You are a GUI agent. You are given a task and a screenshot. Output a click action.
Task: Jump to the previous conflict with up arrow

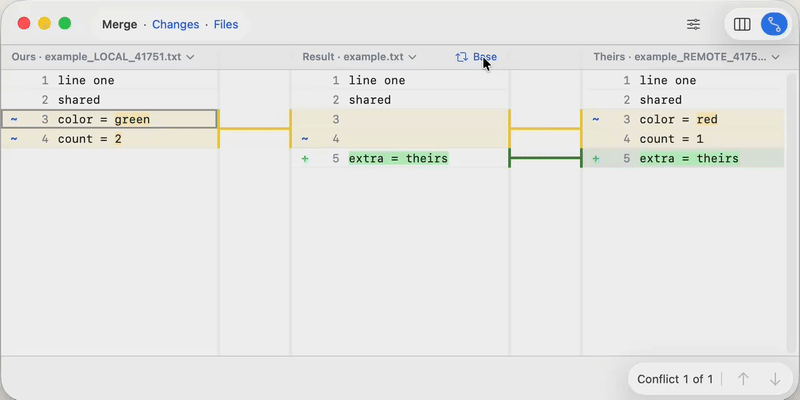coord(743,379)
